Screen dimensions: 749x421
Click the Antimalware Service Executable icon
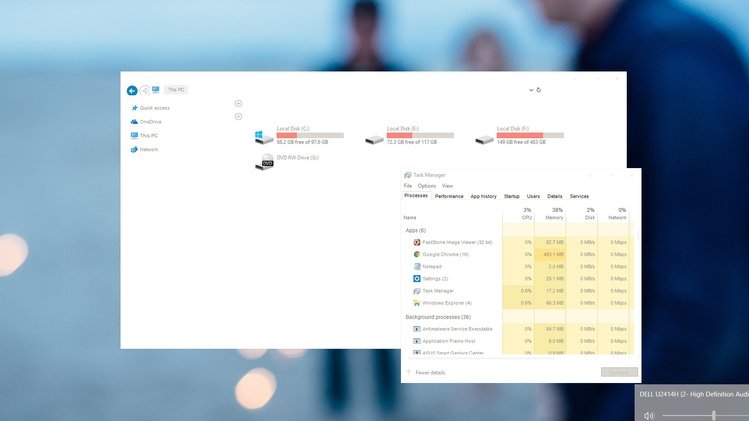[x=417, y=329]
